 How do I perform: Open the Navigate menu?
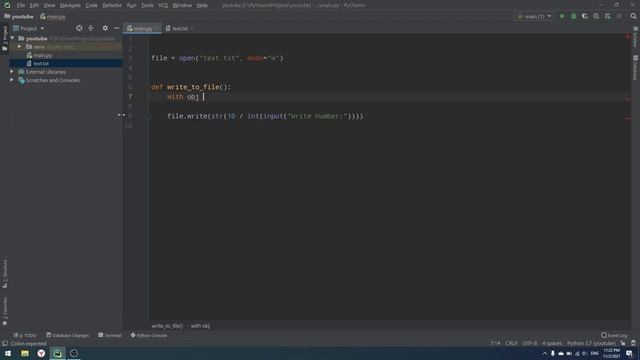tap(70, 5)
